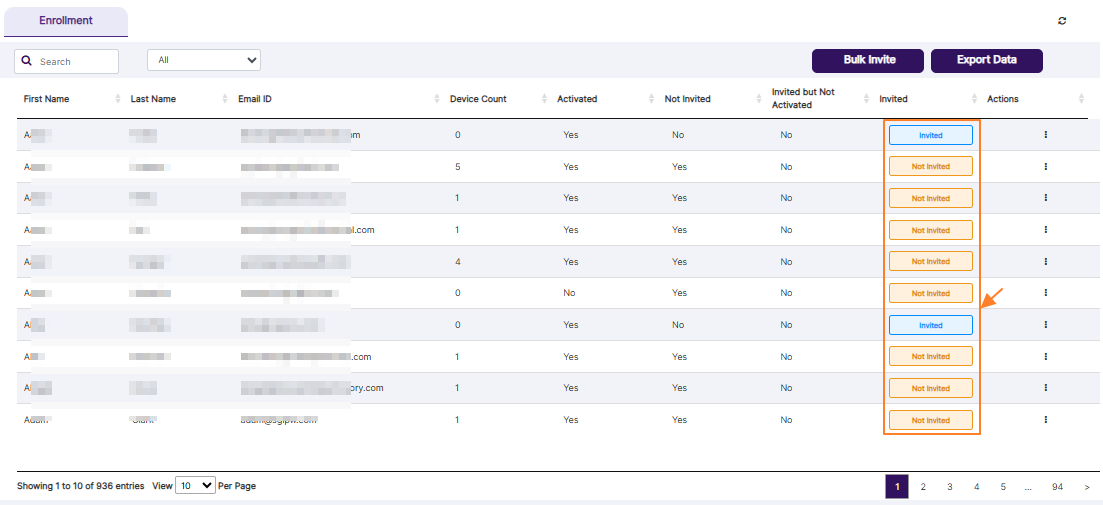Sort the Activated column
Viewport: 1103px width, 505px height.
tap(652, 99)
